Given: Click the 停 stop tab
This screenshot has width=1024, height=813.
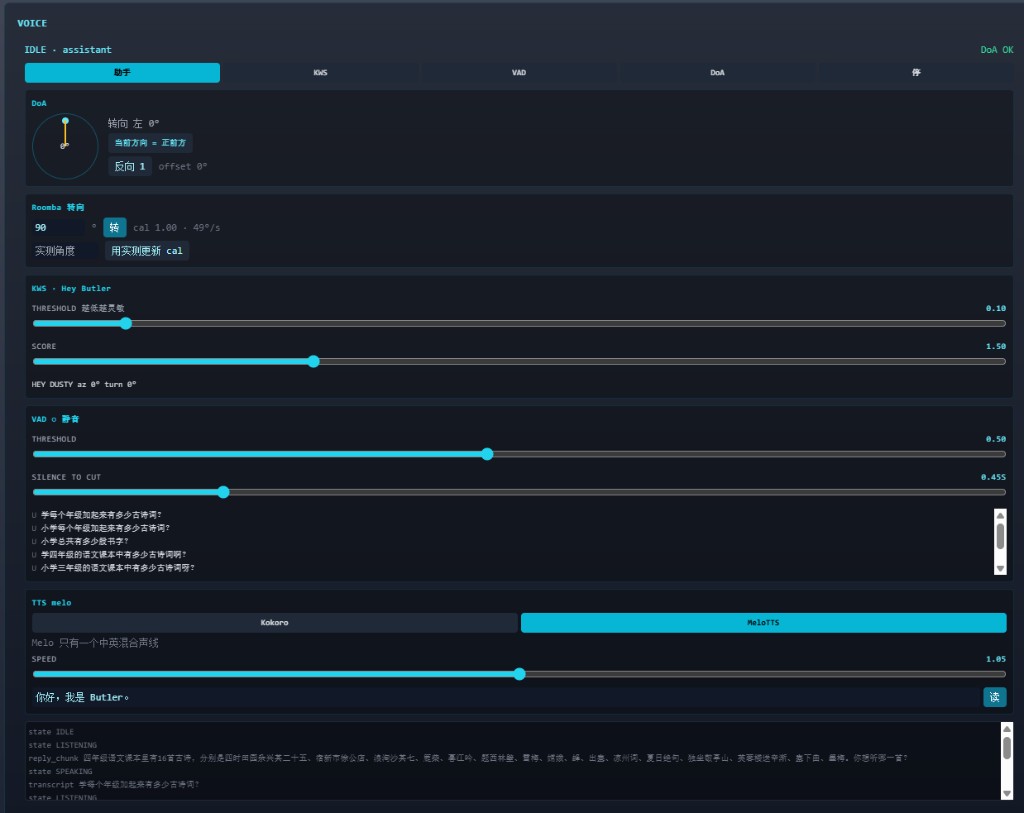Looking at the screenshot, I should point(916,72).
